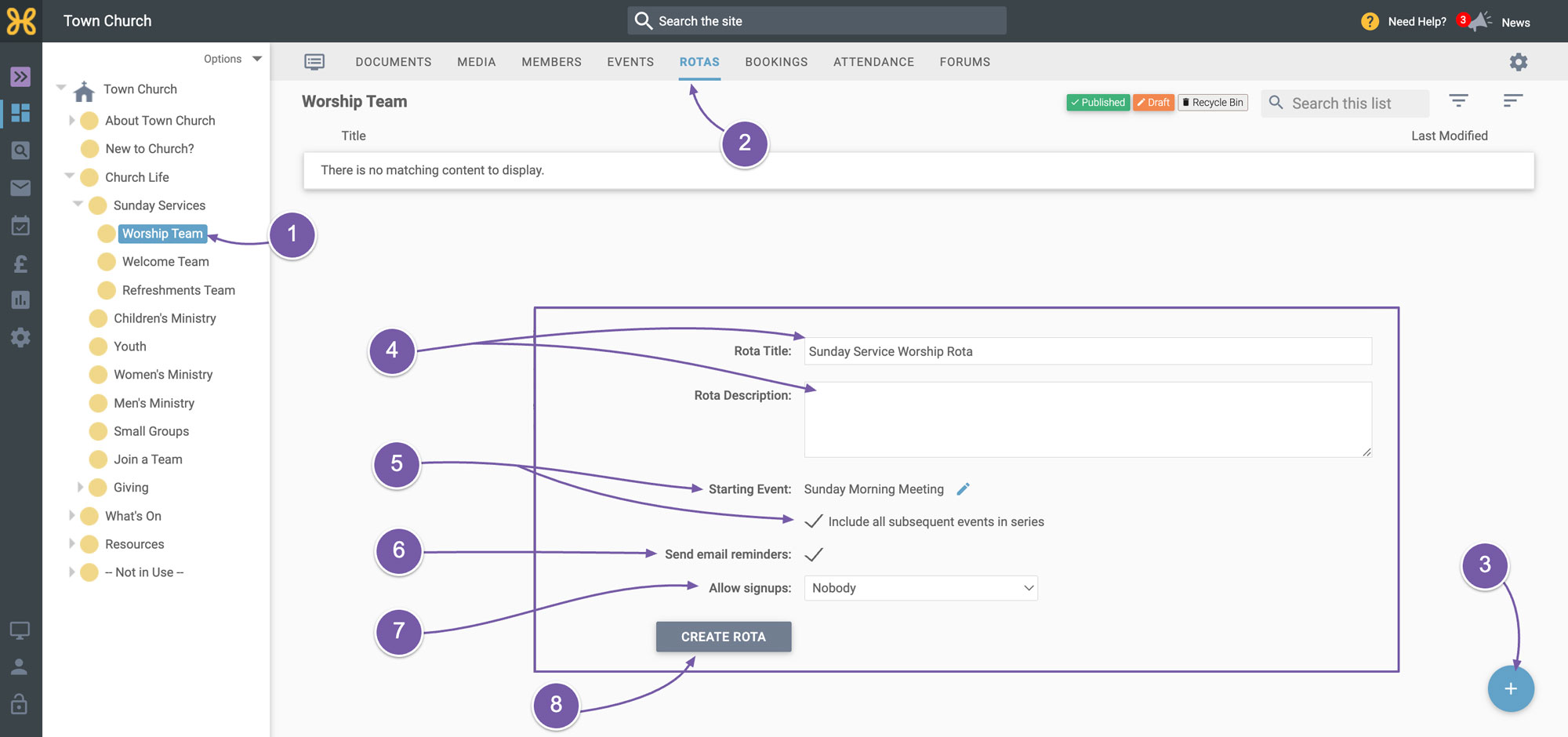Expand the Giving tree item

click(x=80, y=488)
